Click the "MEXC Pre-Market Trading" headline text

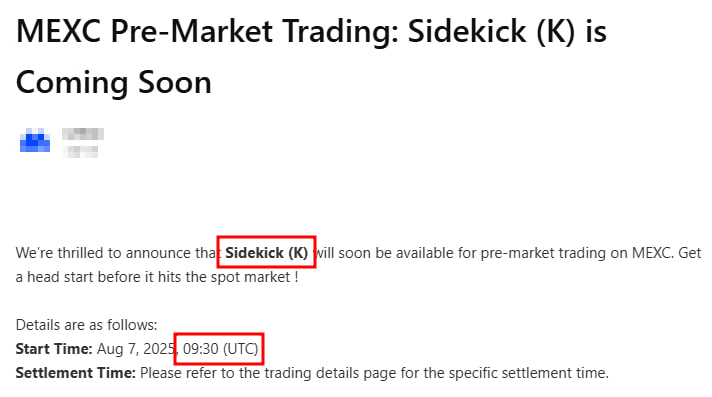pyautogui.click(x=208, y=32)
